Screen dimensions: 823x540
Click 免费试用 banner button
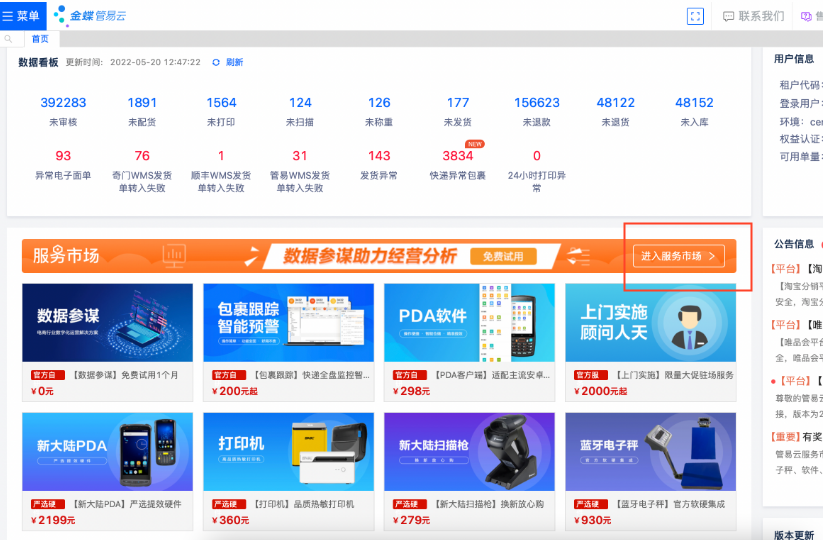pos(503,256)
